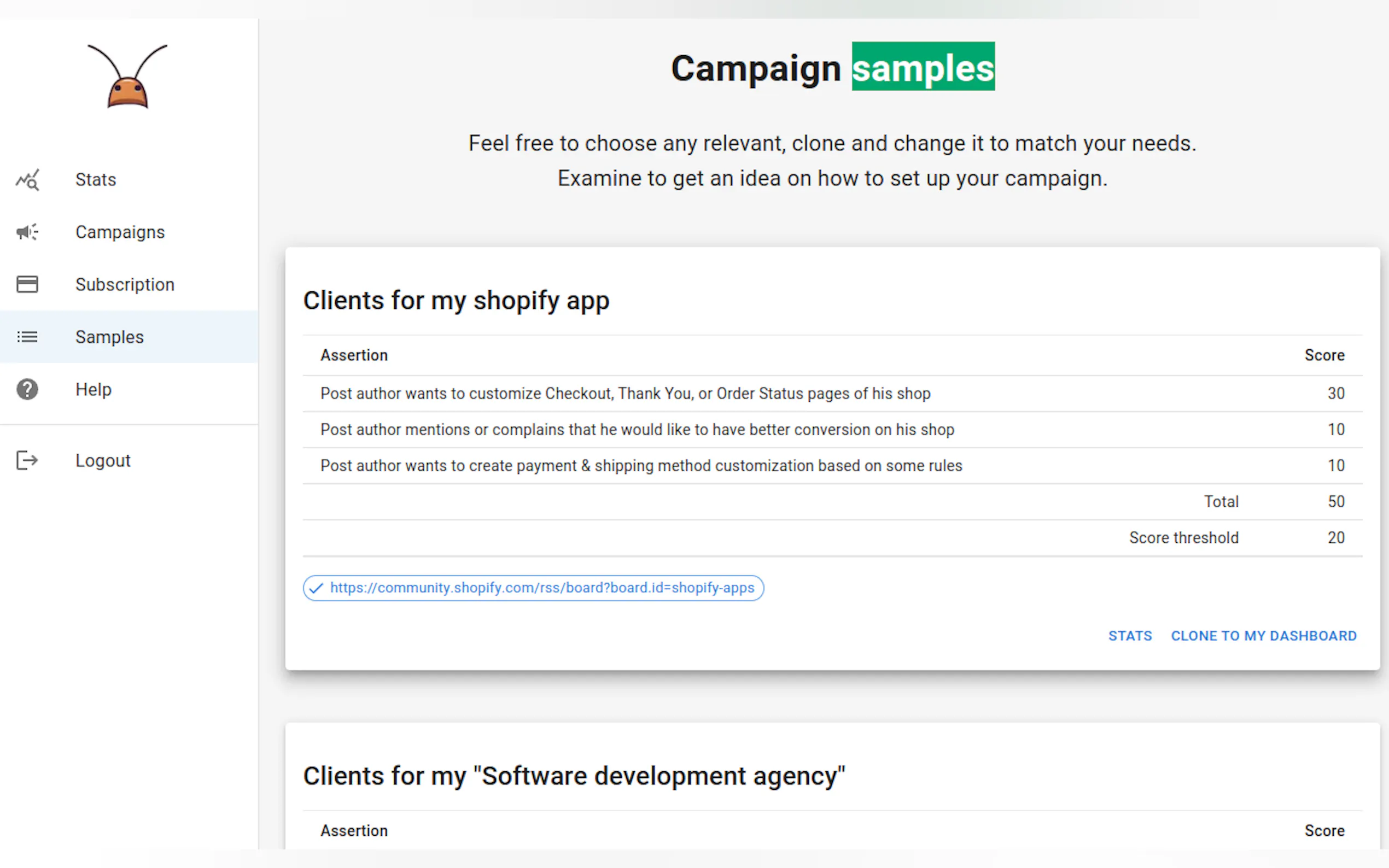
Task: Click the checkmark icon in the Shopify RSS chip
Action: tap(316, 588)
